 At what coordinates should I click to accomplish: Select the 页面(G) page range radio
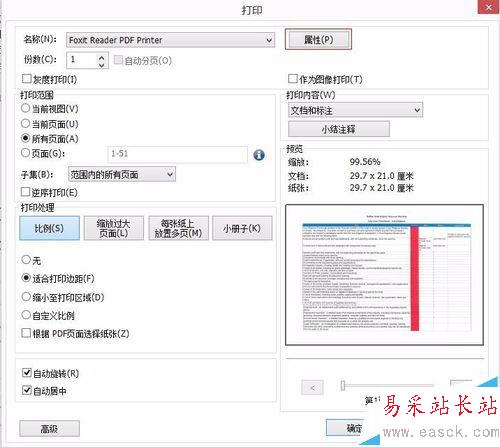point(25,153)
